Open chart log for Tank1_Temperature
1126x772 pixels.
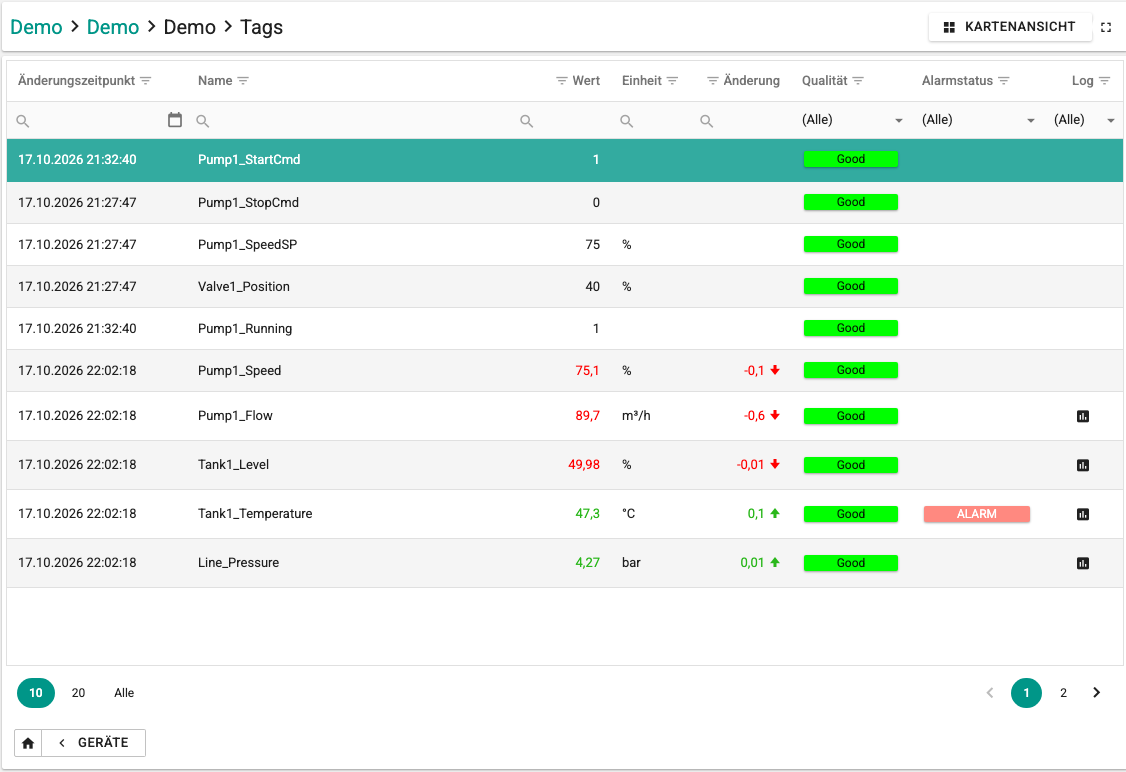[1083, 514]
